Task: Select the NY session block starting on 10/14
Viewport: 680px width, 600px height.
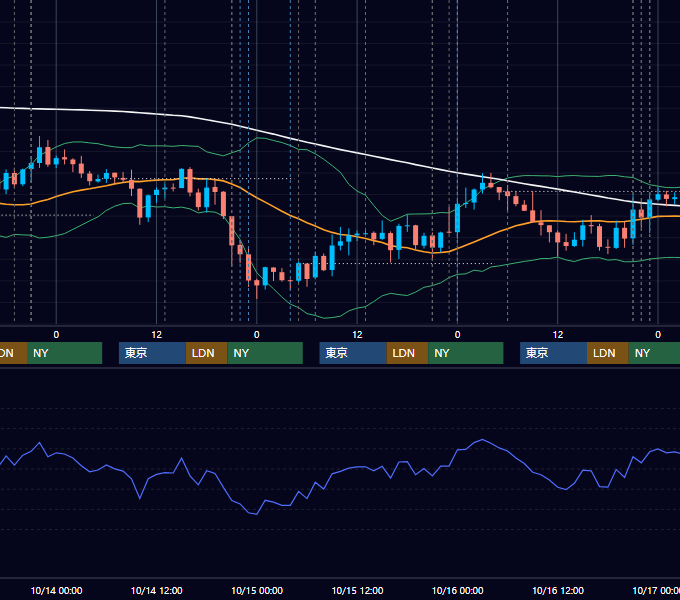Action: pyautogui.click(x=265, y=353)
